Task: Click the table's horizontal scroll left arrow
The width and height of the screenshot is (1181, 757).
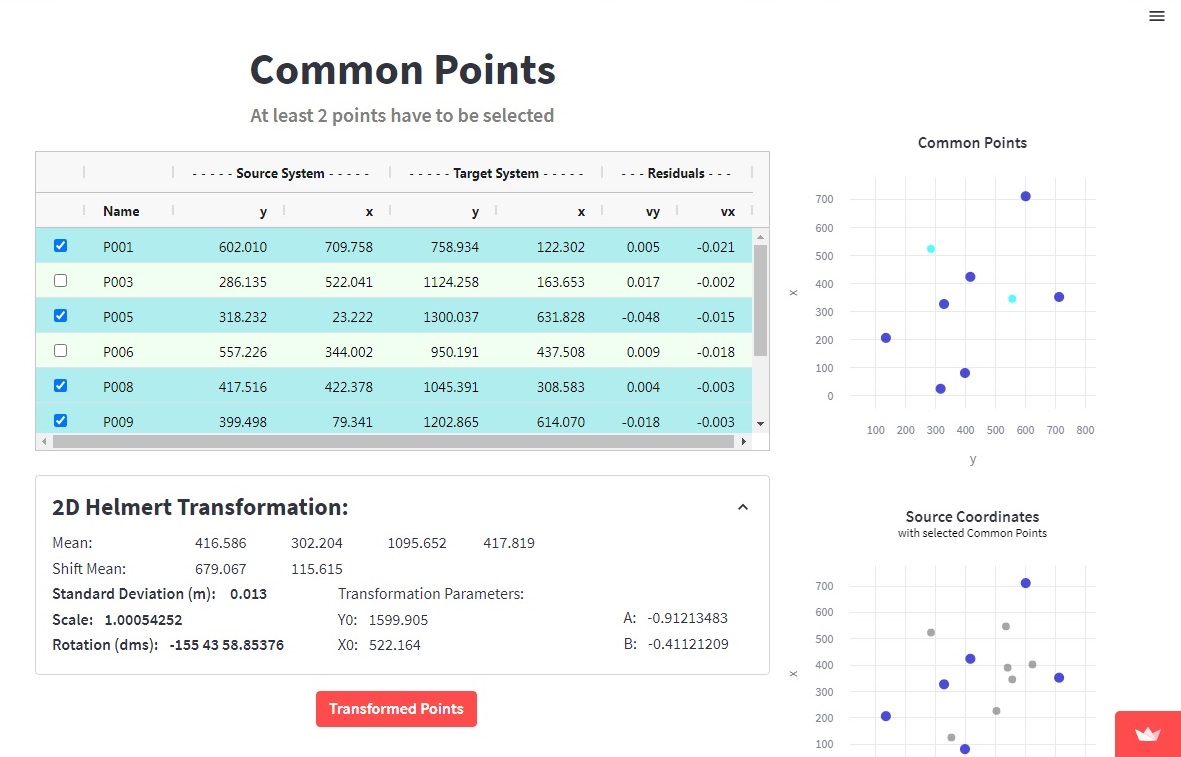Action: 44,441
